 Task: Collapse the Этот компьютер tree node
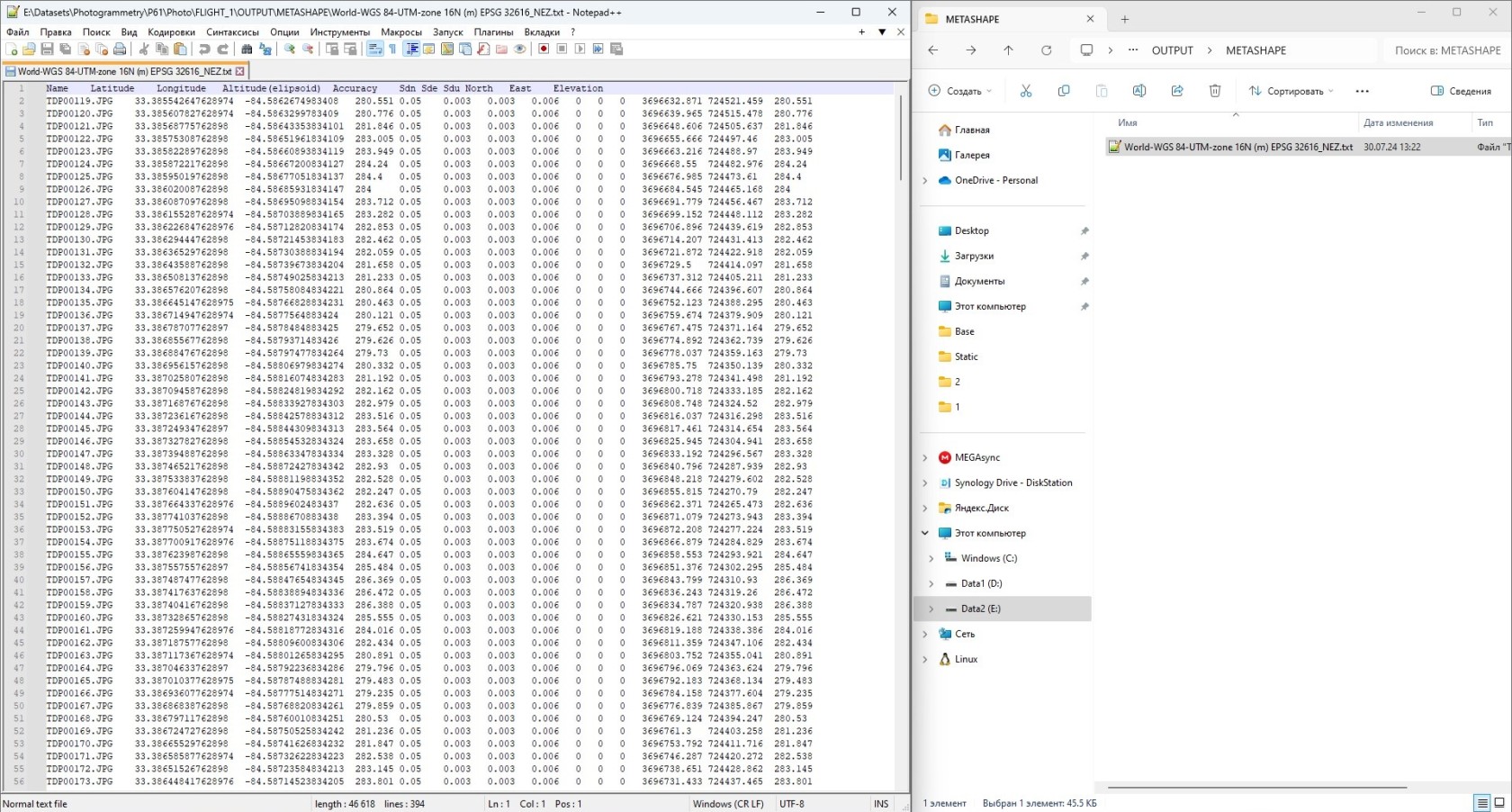click(924, 533)
